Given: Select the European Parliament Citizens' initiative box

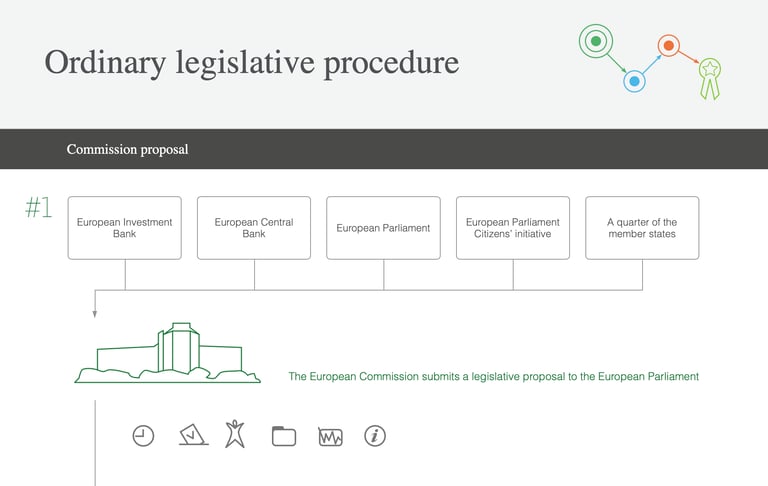Looking at the screenshot, I should point(513,228).
